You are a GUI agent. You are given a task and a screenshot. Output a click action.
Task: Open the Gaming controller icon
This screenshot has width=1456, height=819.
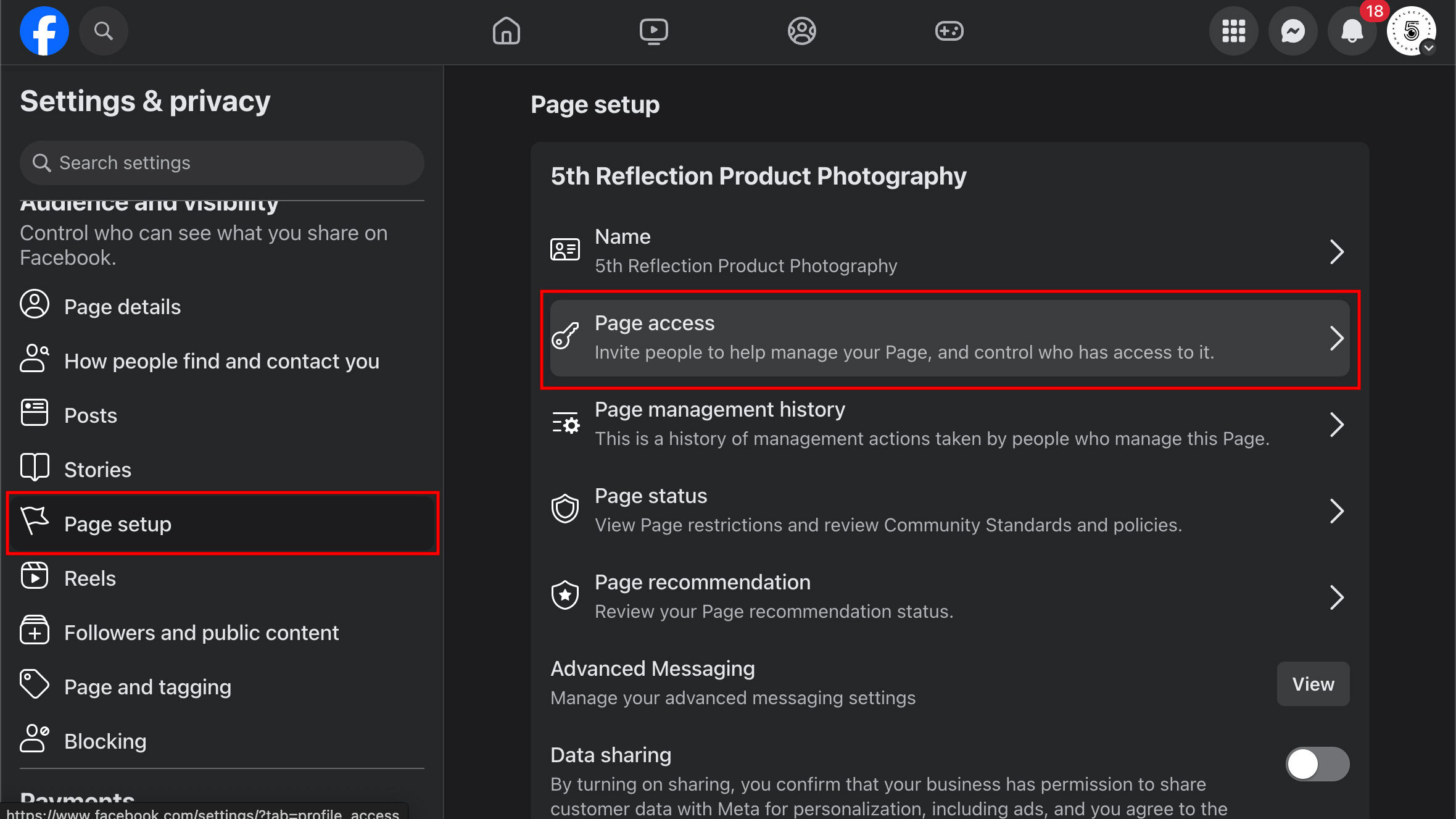click(949, 31)
